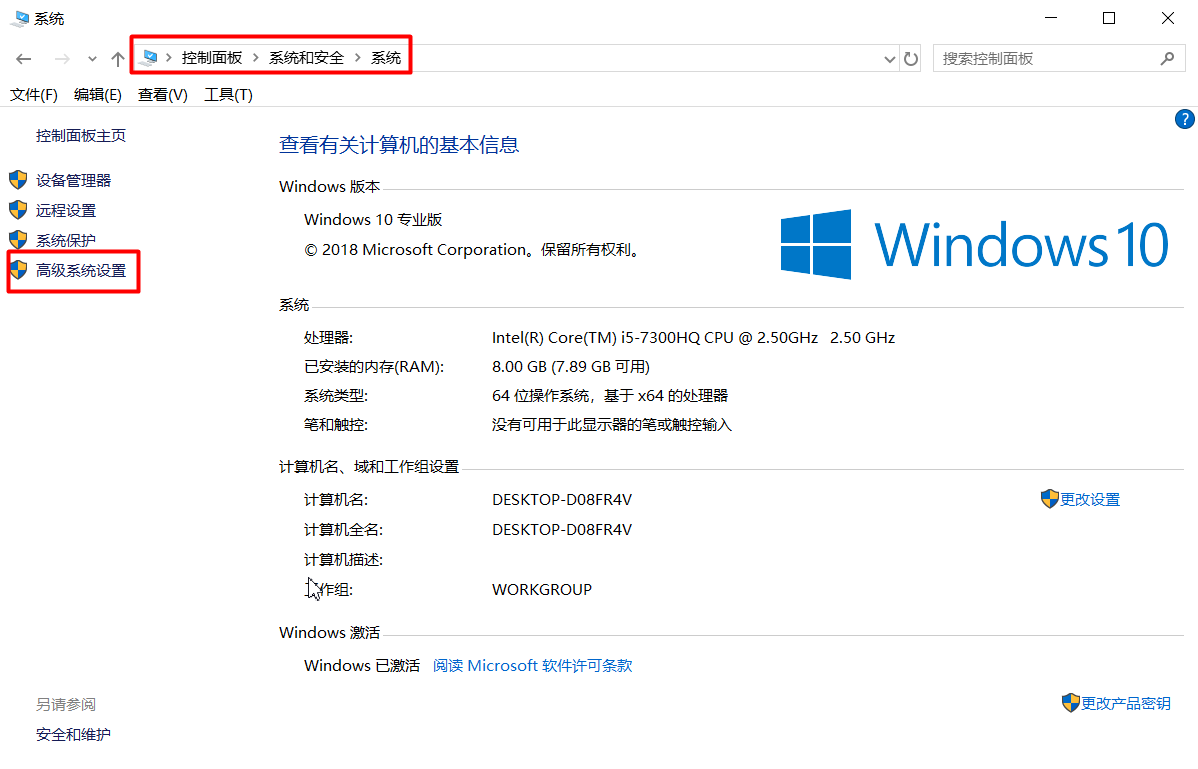
Task: Expand chevron after 系统和安全 in breadcrumb
Action: pos(357,57)
